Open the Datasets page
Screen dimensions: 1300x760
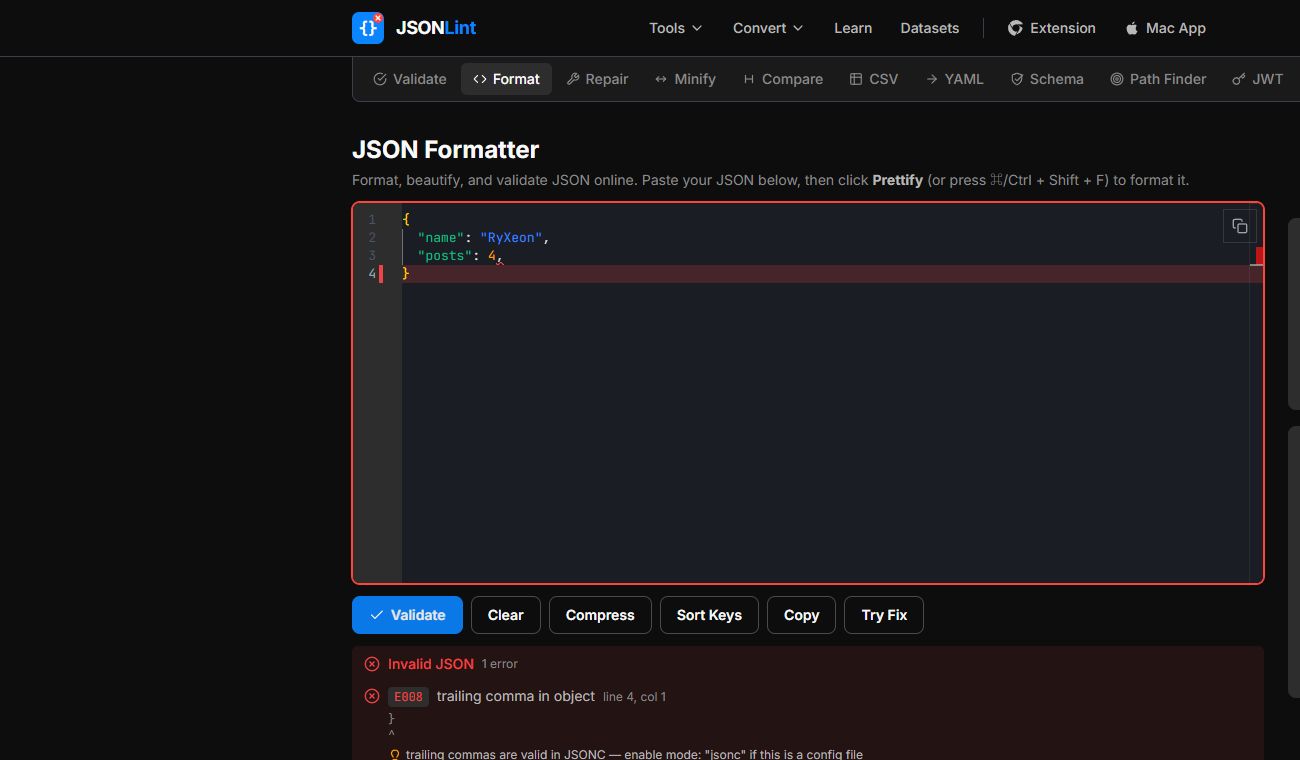[x=930, y=28]
